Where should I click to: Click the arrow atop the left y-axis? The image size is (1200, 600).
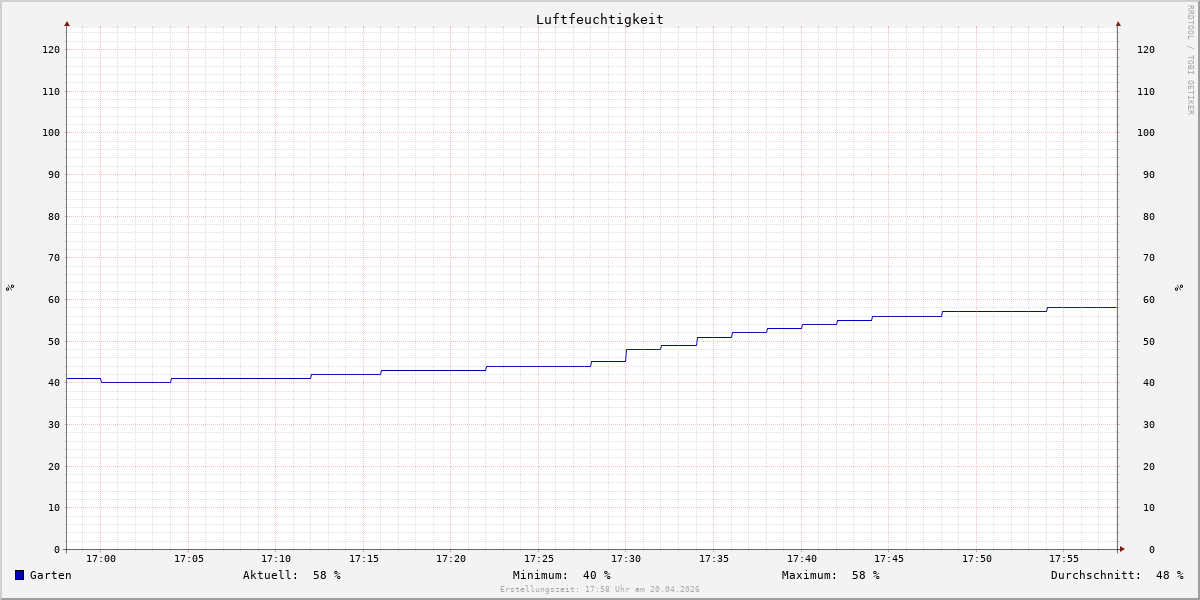click(x=67, y=23)
